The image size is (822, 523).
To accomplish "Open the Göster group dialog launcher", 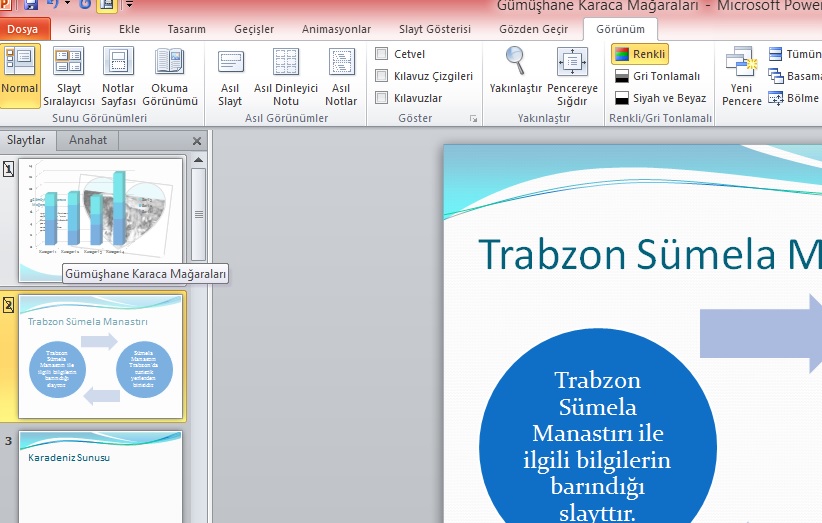I will pos(473,119).
